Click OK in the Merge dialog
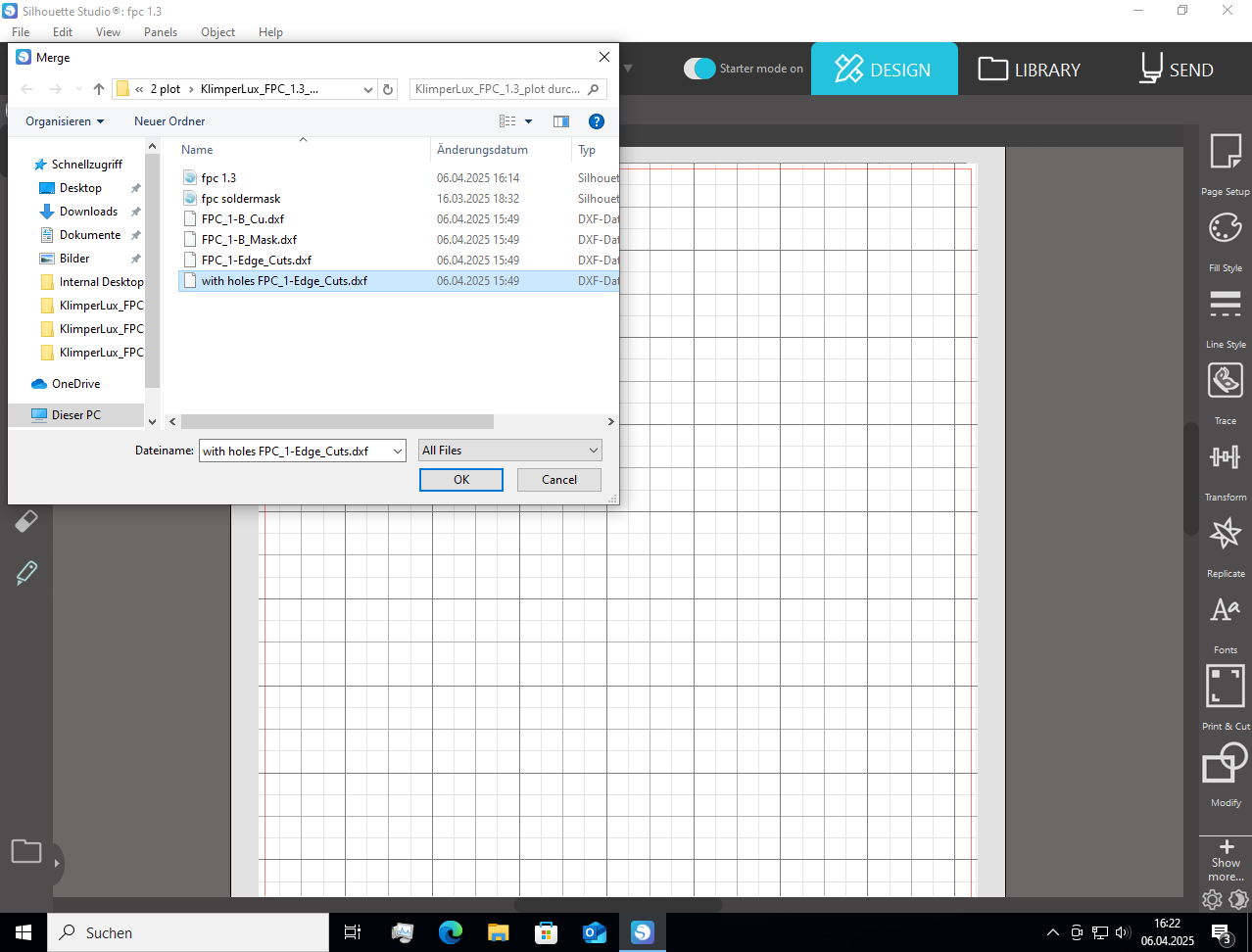The image size is (1252, 952). click(461, 480)
